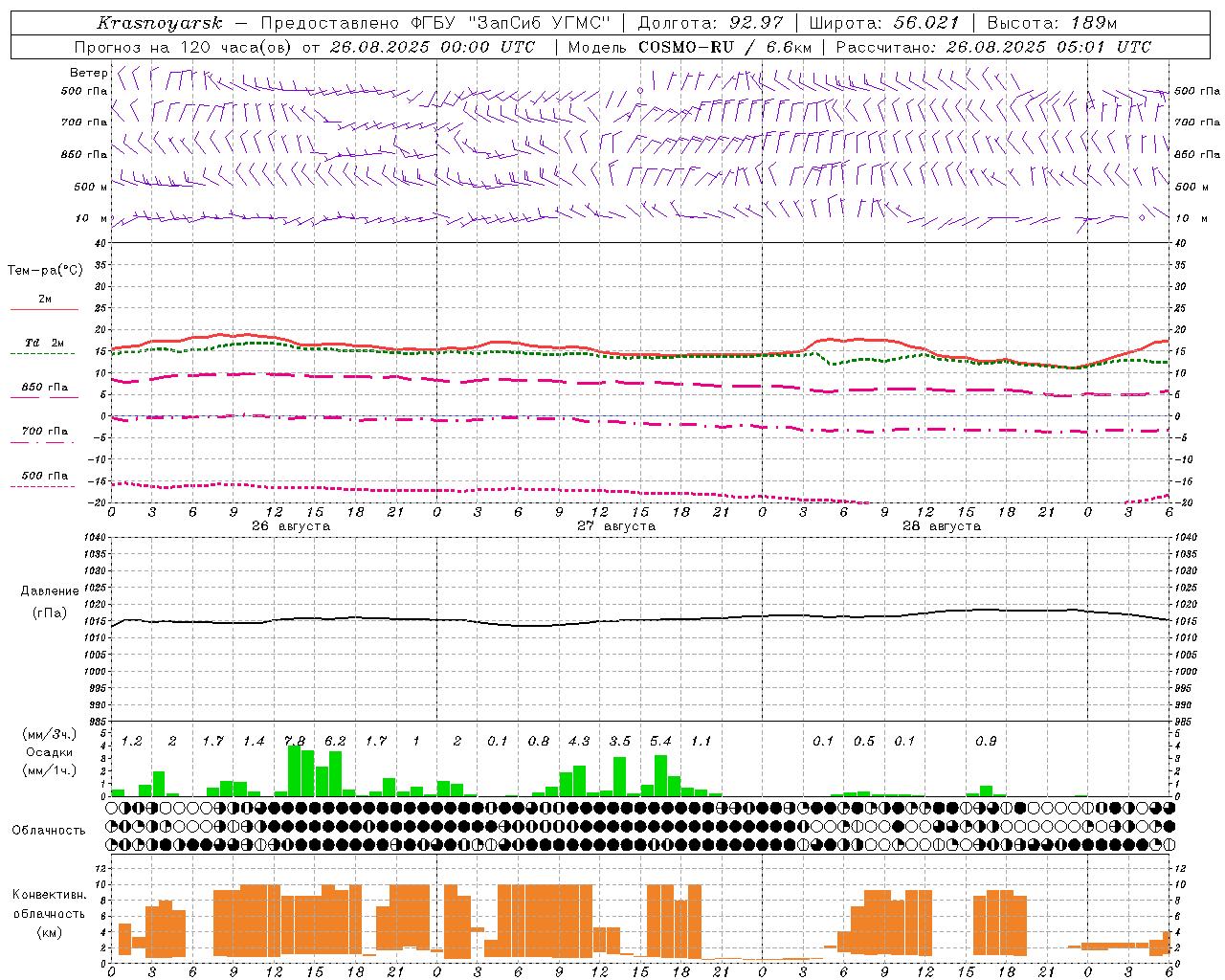
Task: Select the Тем-ра(°C) panel label
Action: click(x=46, y=271)
